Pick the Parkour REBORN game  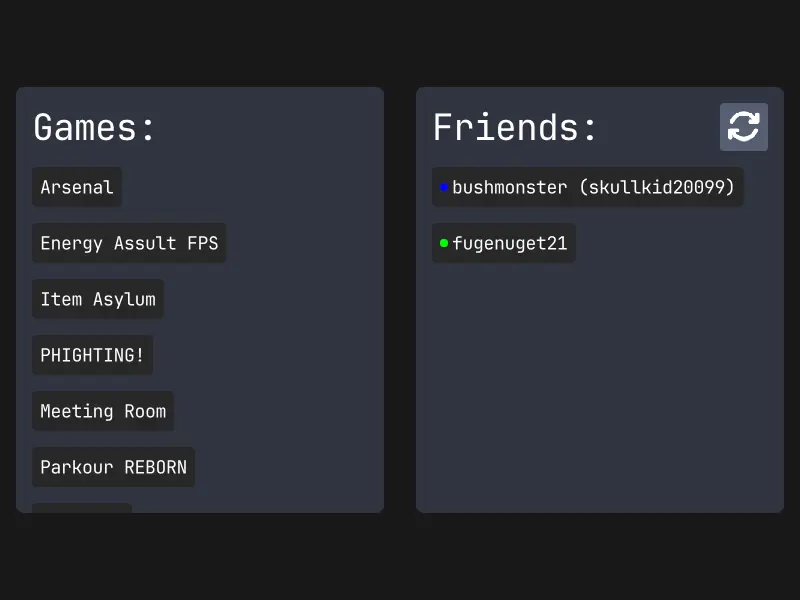[113, 467]
